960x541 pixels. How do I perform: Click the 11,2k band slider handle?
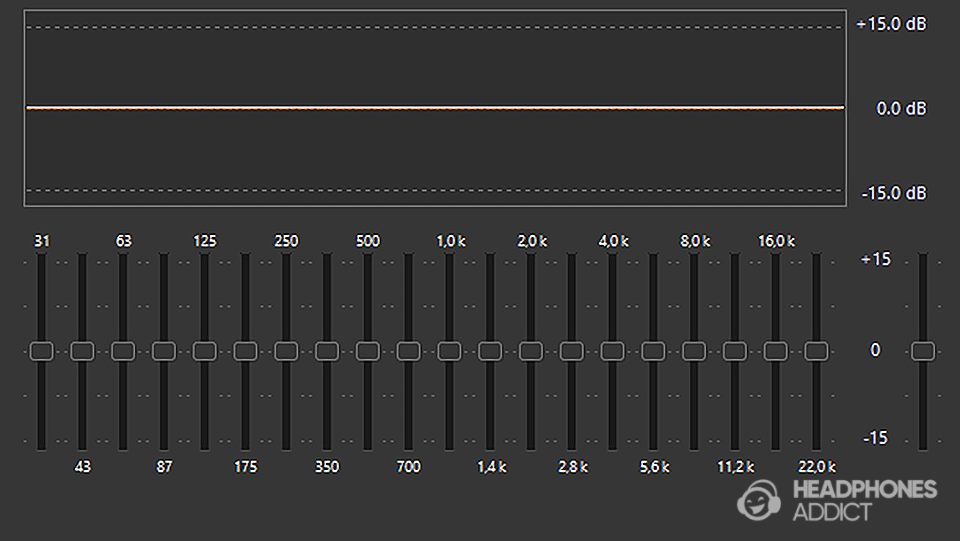pyautogui.click(x=735, y=351)
